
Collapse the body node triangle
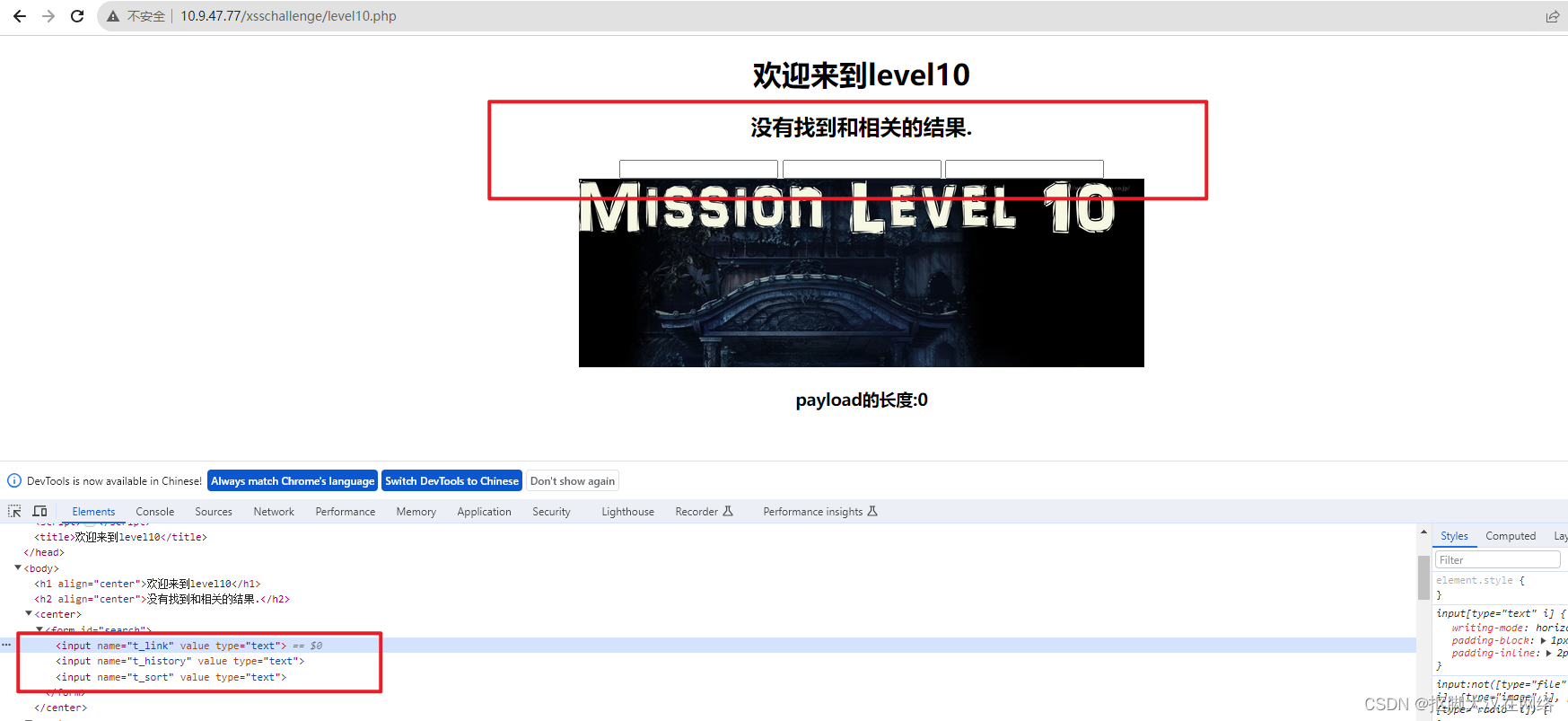click(18, 567)
